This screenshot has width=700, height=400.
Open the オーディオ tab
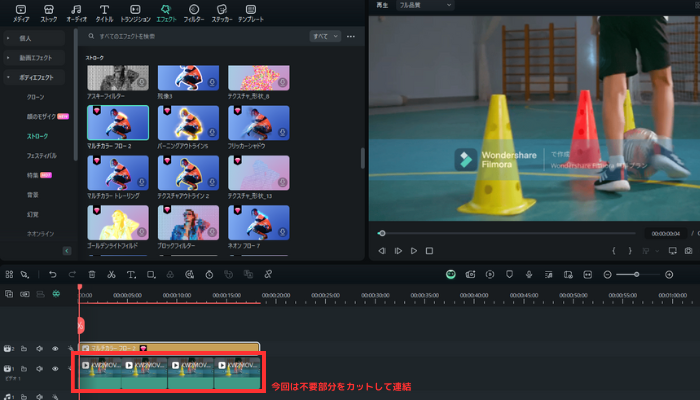pyautogui.click(x=76, y=13)
